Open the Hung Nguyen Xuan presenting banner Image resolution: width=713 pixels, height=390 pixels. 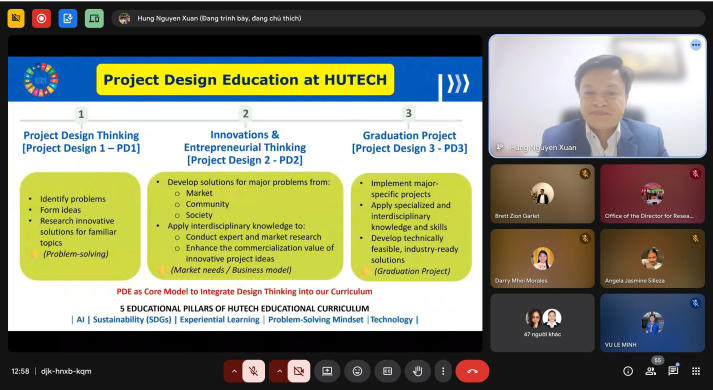408,19
